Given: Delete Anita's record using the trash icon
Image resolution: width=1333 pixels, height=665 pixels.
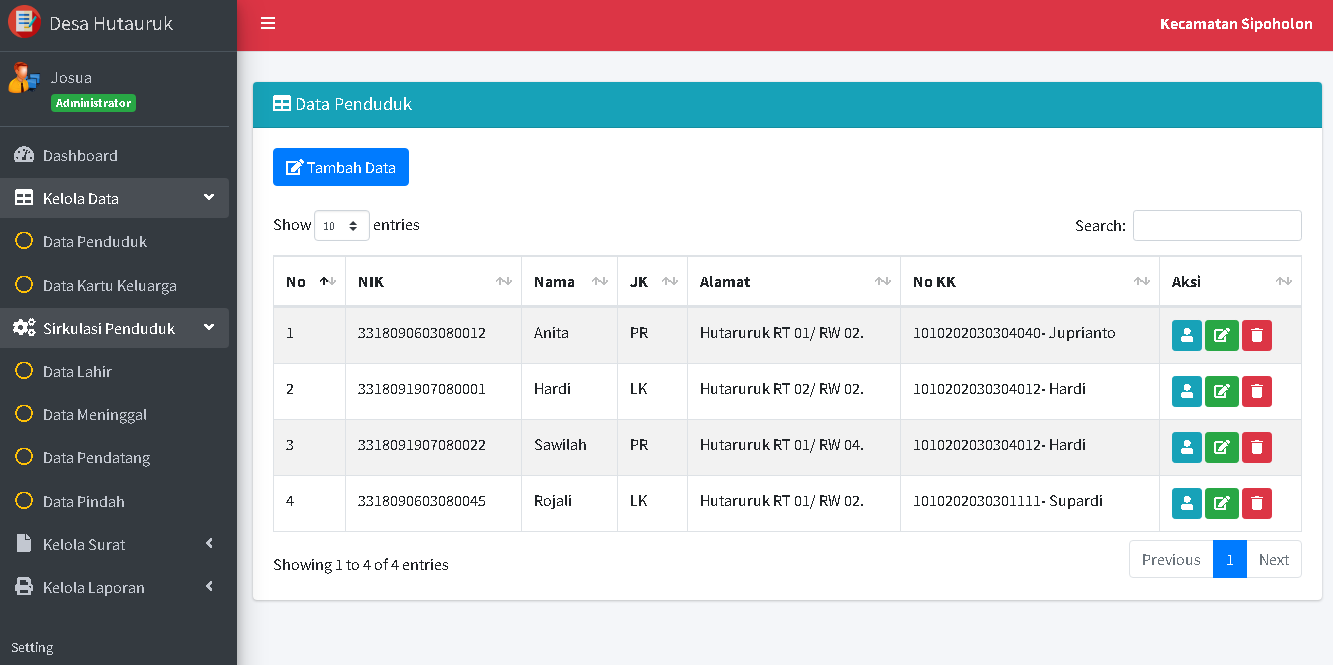Looking at the screenshot, I should tap(1257, 336).
